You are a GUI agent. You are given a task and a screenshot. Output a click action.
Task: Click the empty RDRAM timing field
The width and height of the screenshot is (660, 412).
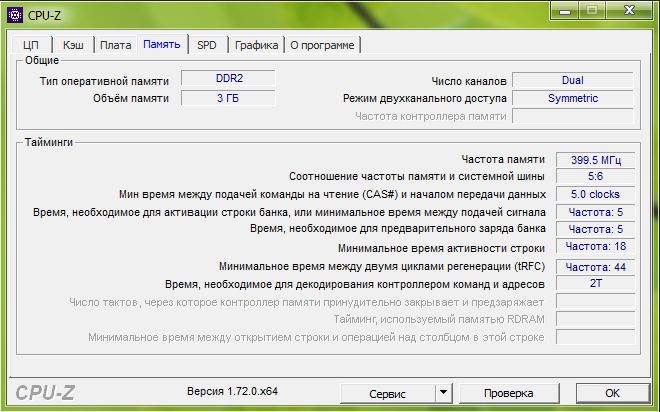pos(596,319)
